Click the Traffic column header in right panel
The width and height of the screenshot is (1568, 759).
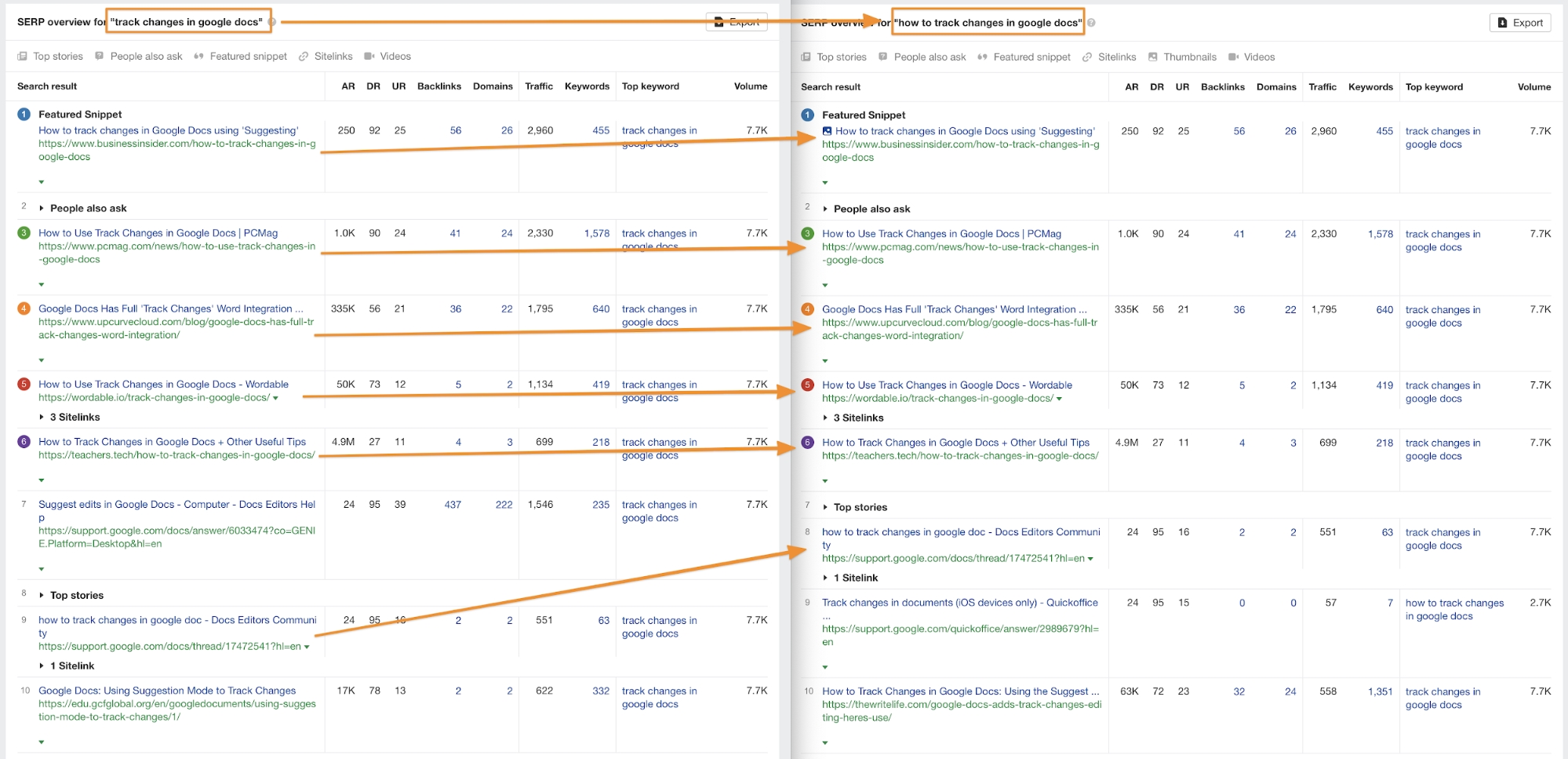tap(1322, 87)
